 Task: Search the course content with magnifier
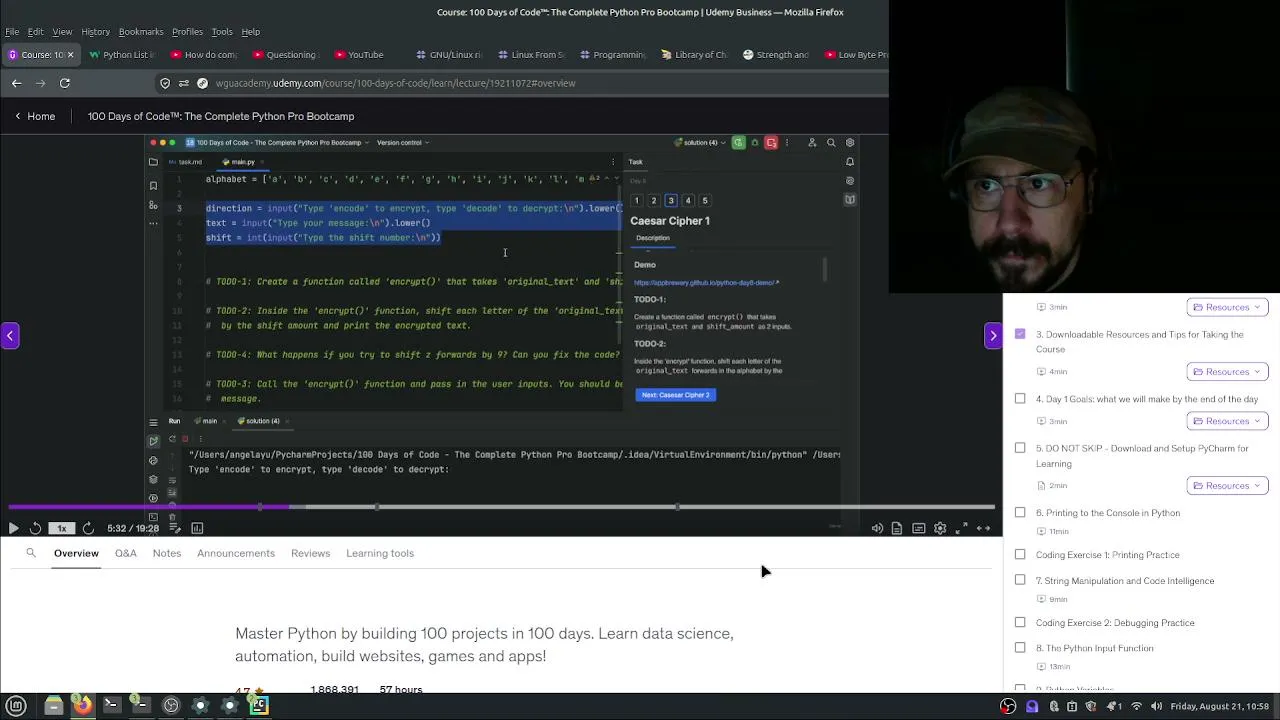tap(31, 553)
